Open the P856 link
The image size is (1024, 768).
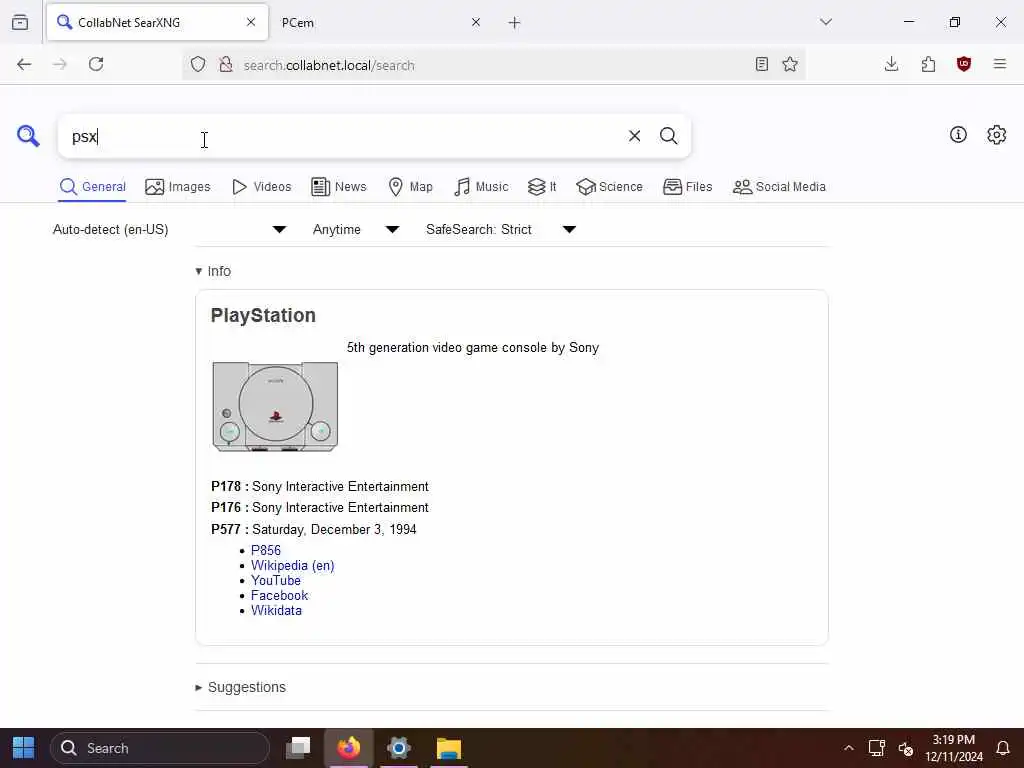[266, 551]
